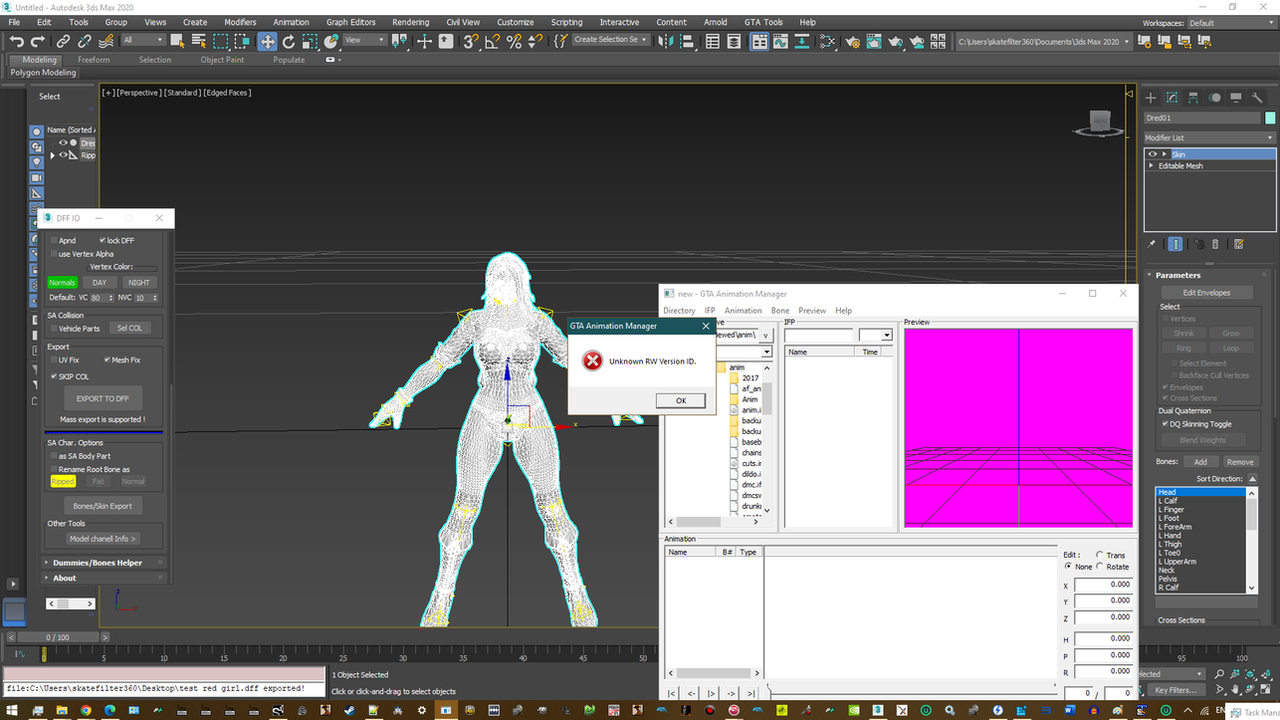The image size is (1280, 720).
Task: Expand the Dummies/Bones Helper rollout
Action: 105,562
